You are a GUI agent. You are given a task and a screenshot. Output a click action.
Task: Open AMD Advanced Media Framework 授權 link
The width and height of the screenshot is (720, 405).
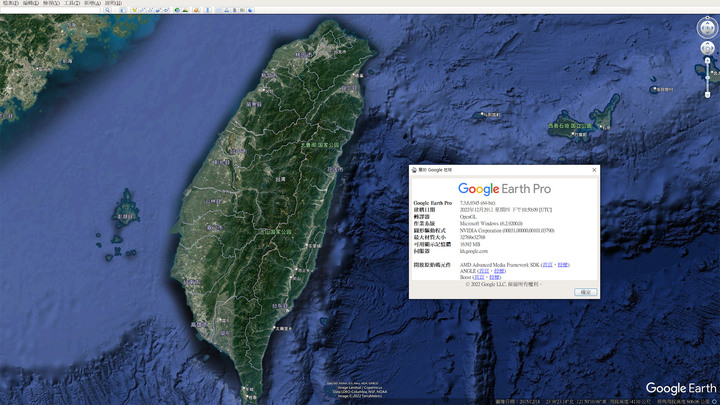point(562,265)
